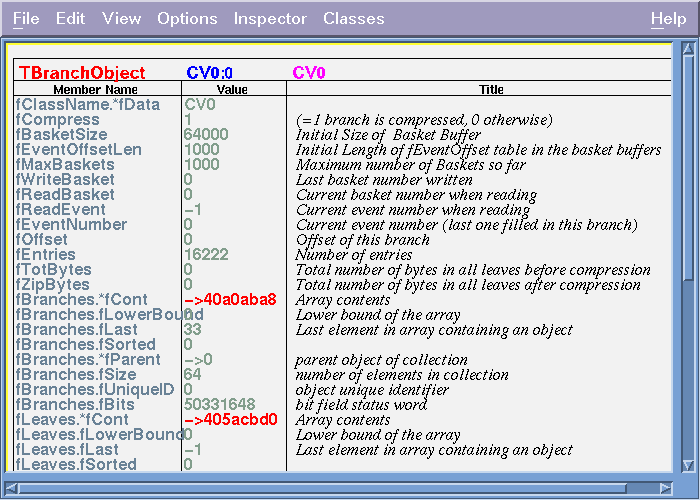The height and width of the screenshot is (500, 700).
Task: Follow the fBranches pointer ->40a0aba8
Action: [x=229, y=299]
